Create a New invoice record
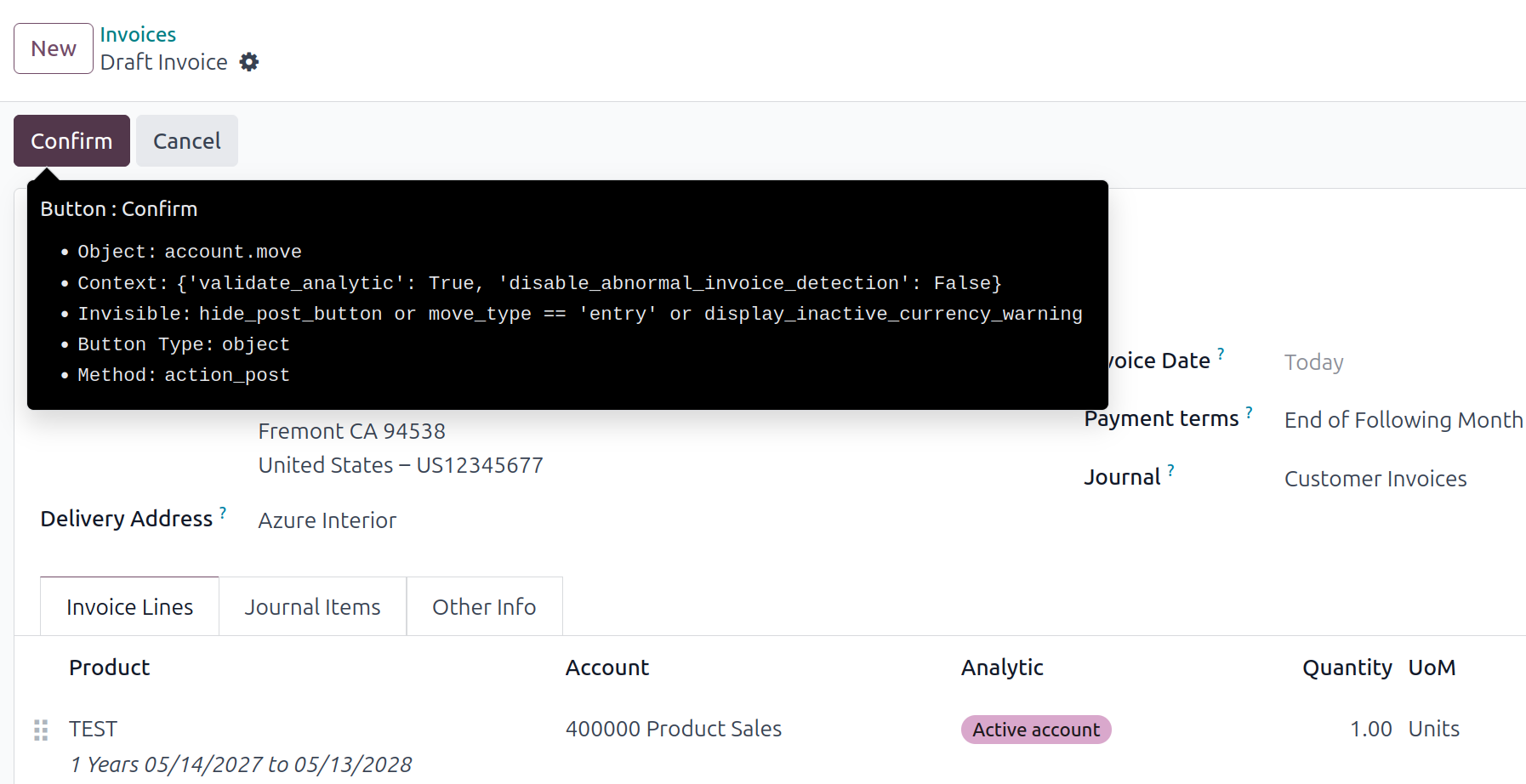This screenshot has width=1526, height=784. [x=54, y=48]
